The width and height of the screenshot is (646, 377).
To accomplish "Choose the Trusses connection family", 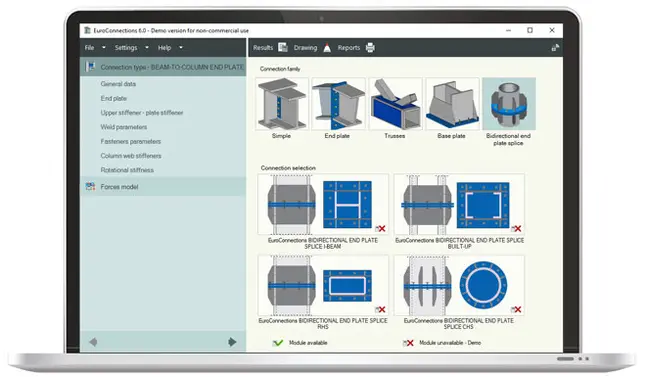I will [395, 104].
